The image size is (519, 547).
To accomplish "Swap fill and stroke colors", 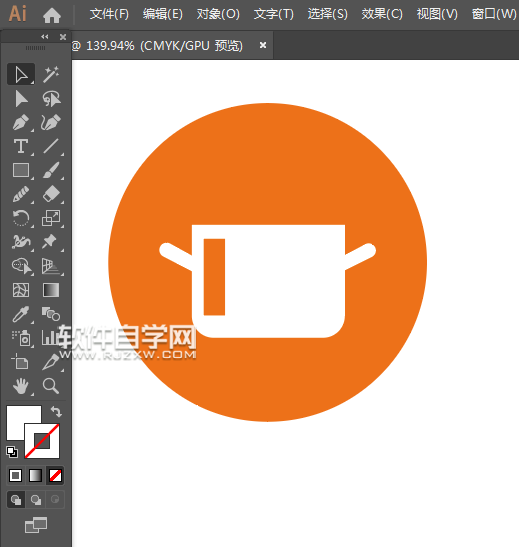I will 56,411.
